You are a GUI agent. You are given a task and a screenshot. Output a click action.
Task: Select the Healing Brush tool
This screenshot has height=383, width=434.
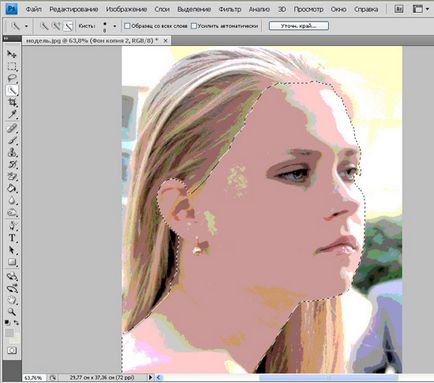[12, 128]
